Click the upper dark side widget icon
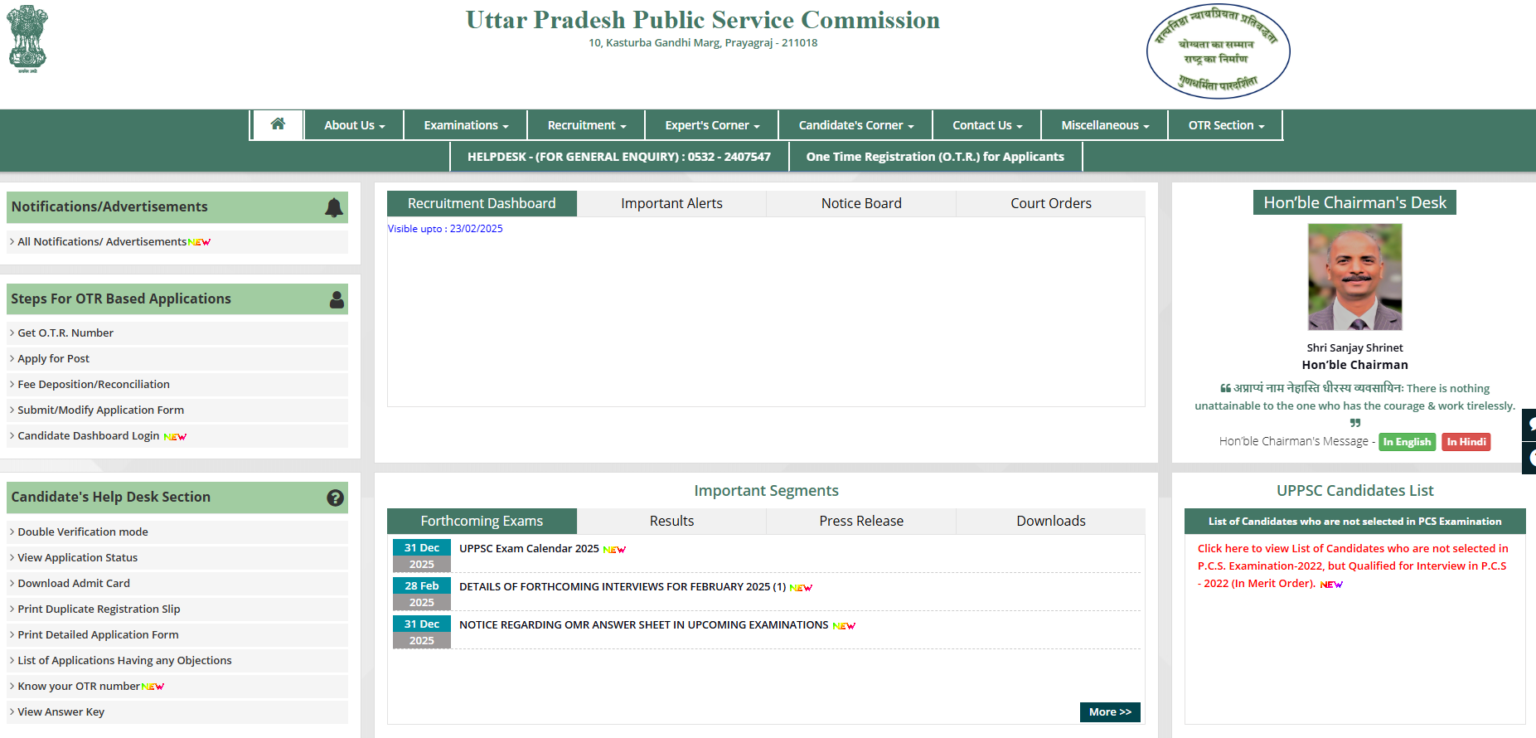The height and width of the screenshot is (738, 1536). coord(1529,424)
